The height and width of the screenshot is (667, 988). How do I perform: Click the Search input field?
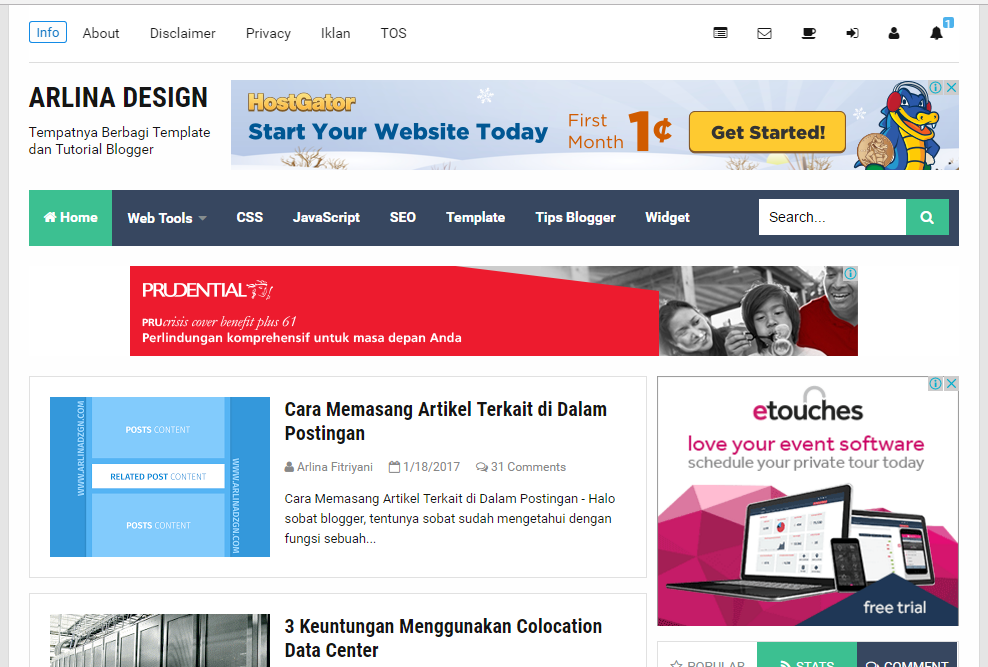click(832, 217)
